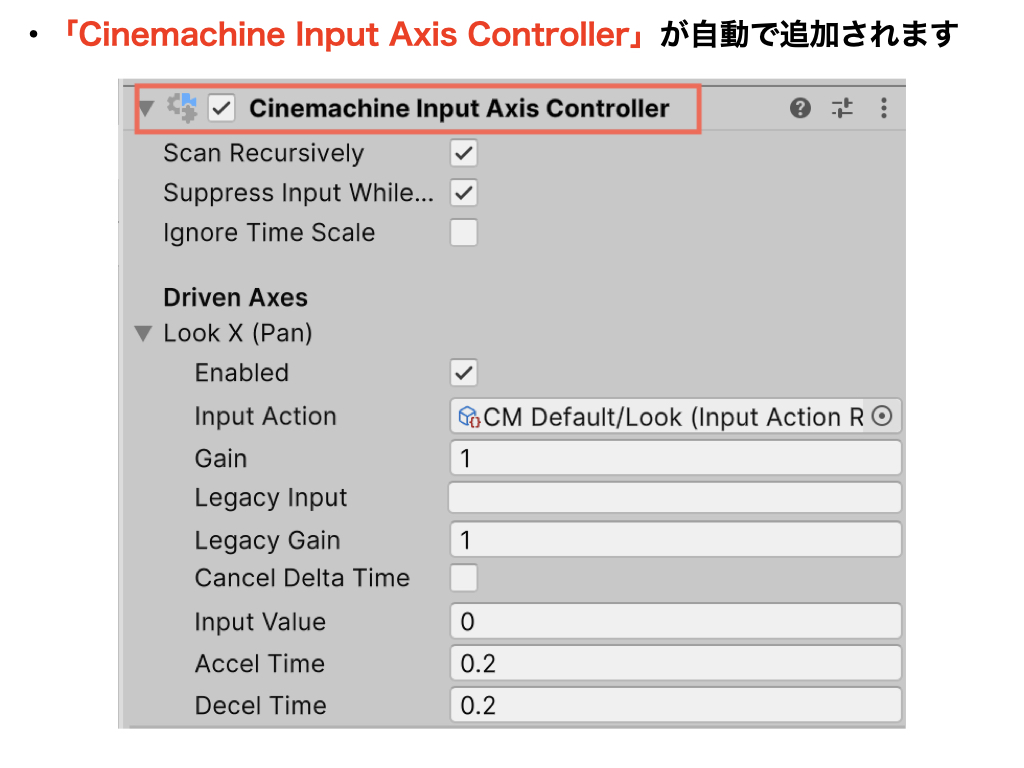Check Cancel Delta Time
The height and width of the screenshot is (768, 1024).
click(463, 578)
